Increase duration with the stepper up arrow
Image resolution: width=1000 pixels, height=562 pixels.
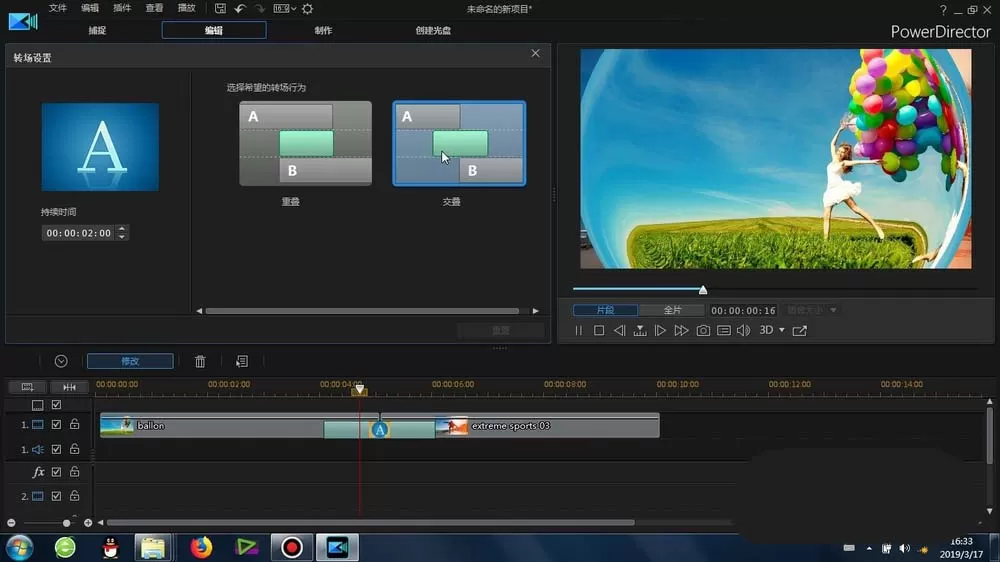[122, 229]
